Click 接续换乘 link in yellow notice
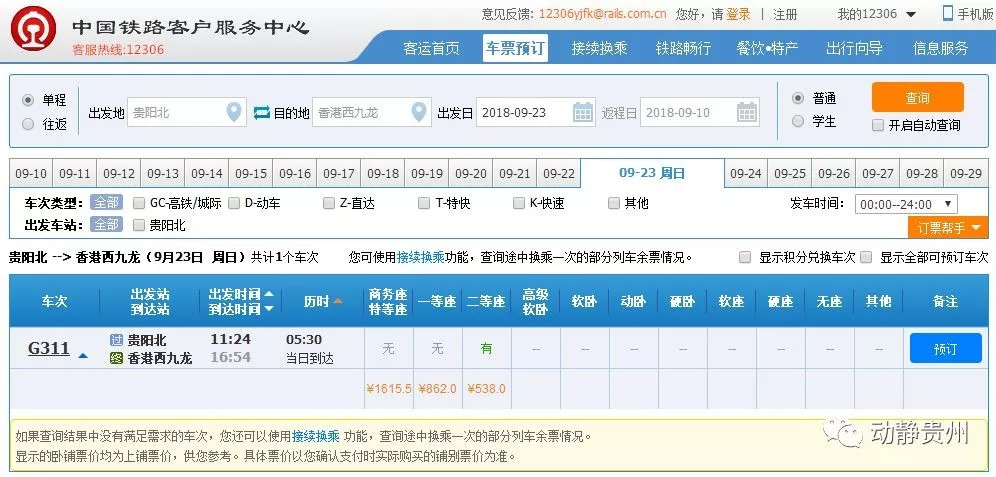996x477 pixels. (x=316, y=437)
